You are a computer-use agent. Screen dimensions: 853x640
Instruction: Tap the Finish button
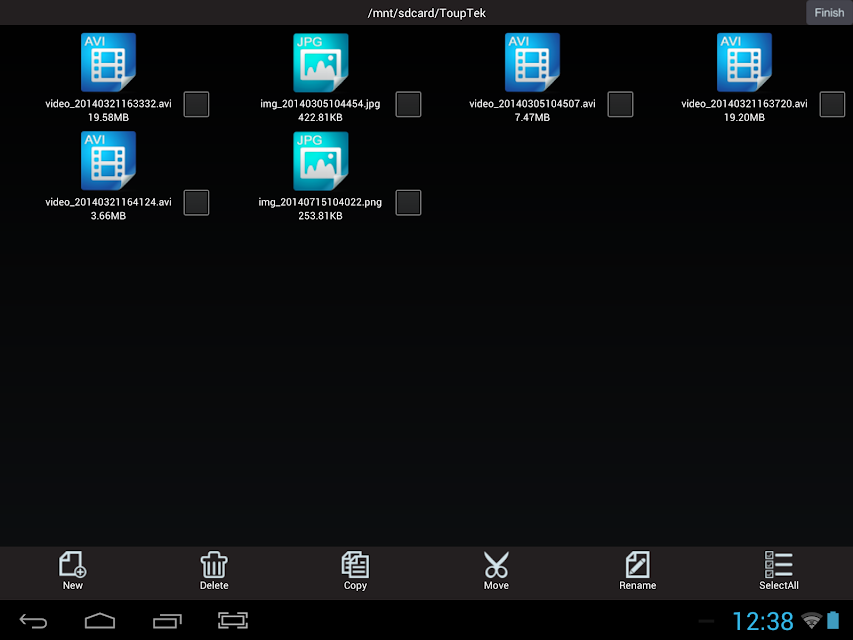coord(829,13)
